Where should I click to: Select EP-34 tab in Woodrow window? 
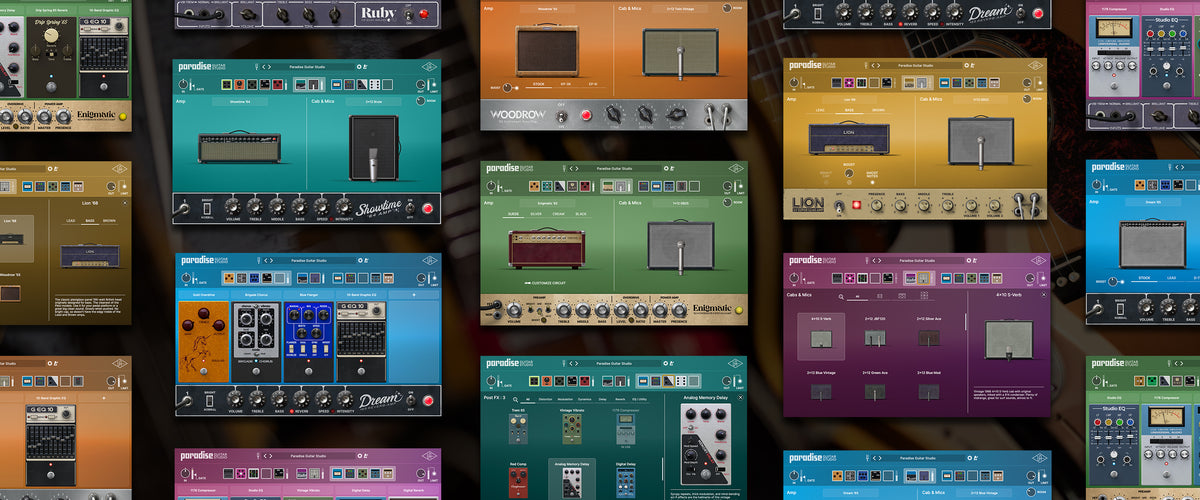565,84
